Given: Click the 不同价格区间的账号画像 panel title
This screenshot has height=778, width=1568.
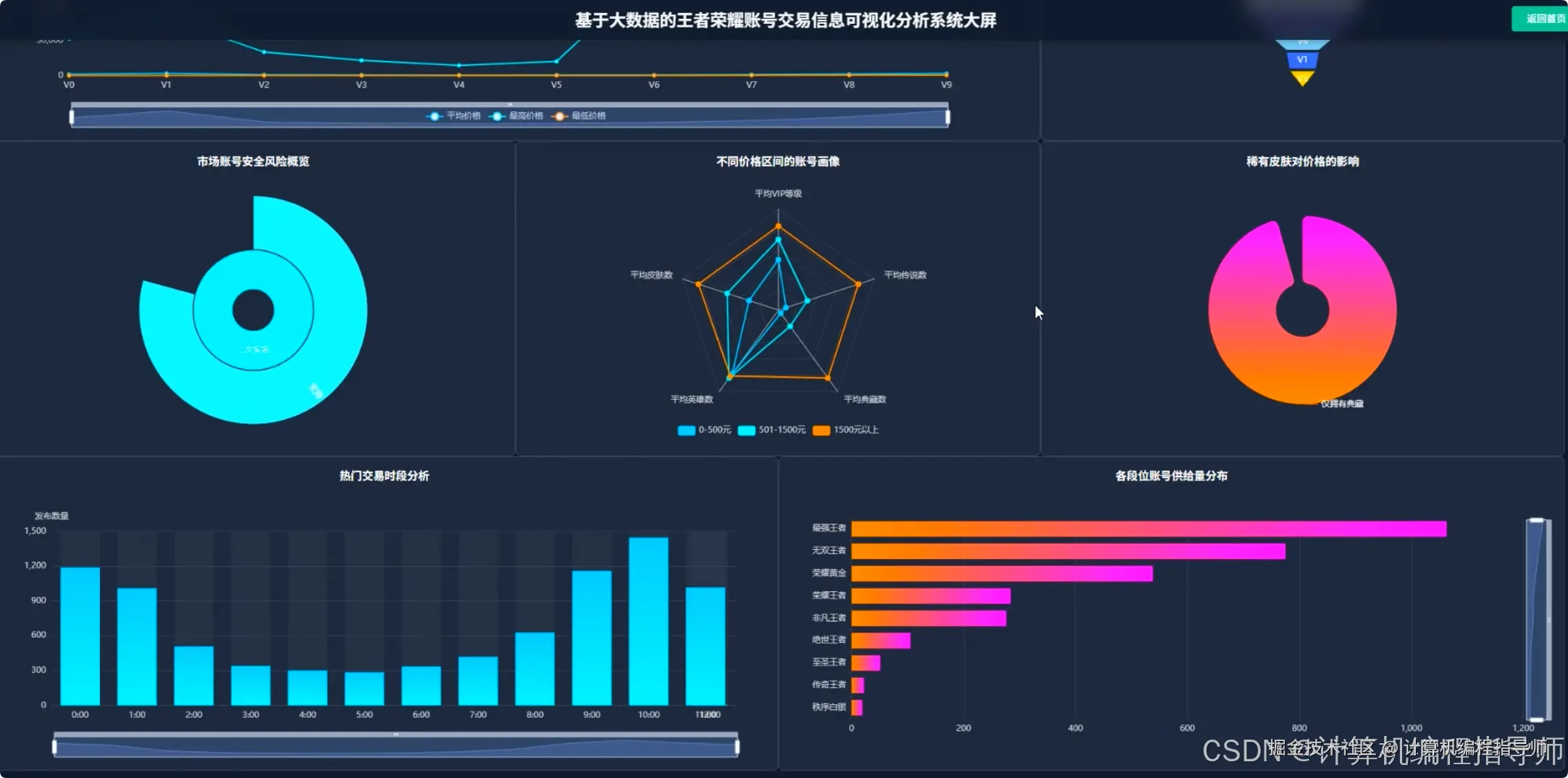Looking at the screenshot, I should coord(778,162).
